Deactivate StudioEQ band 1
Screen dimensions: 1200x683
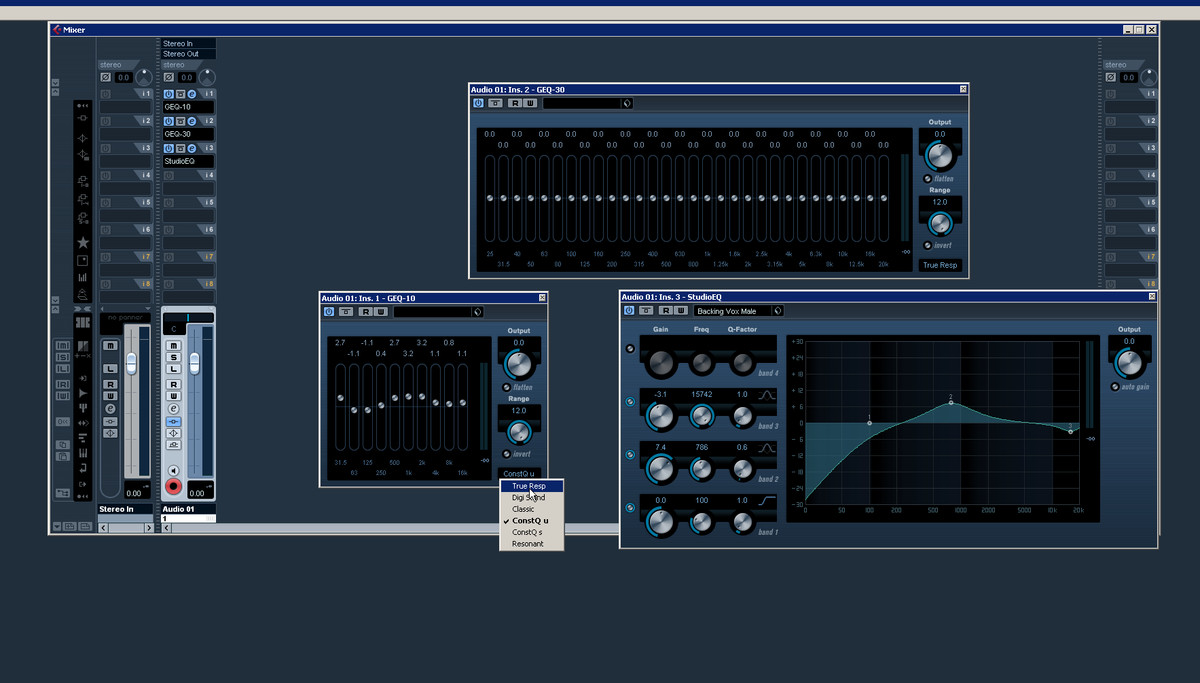[629, 508]
